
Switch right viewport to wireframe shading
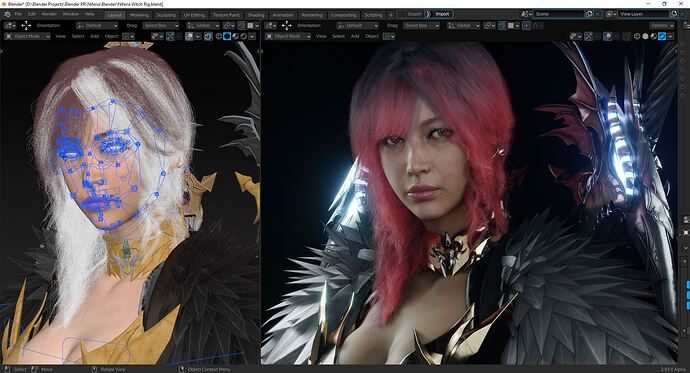click(637, 37)
